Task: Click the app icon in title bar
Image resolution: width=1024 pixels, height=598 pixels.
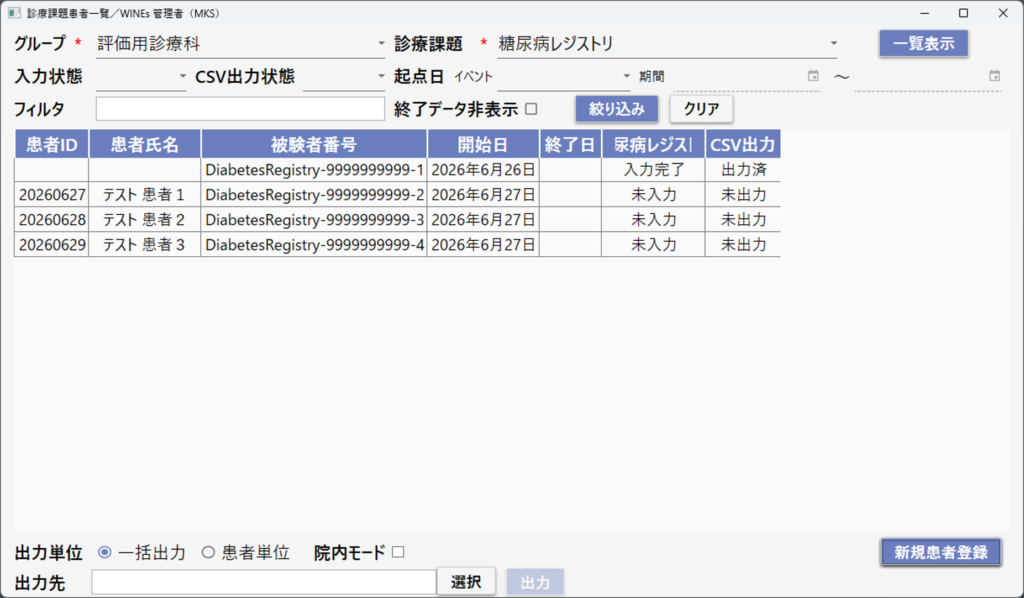Action: (x=14, y=13)
